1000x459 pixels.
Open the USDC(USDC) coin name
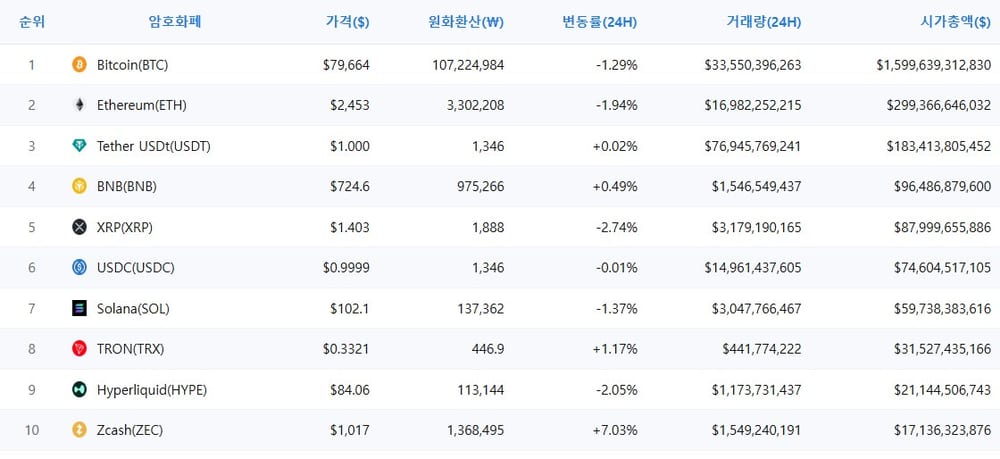coord(136,268)
